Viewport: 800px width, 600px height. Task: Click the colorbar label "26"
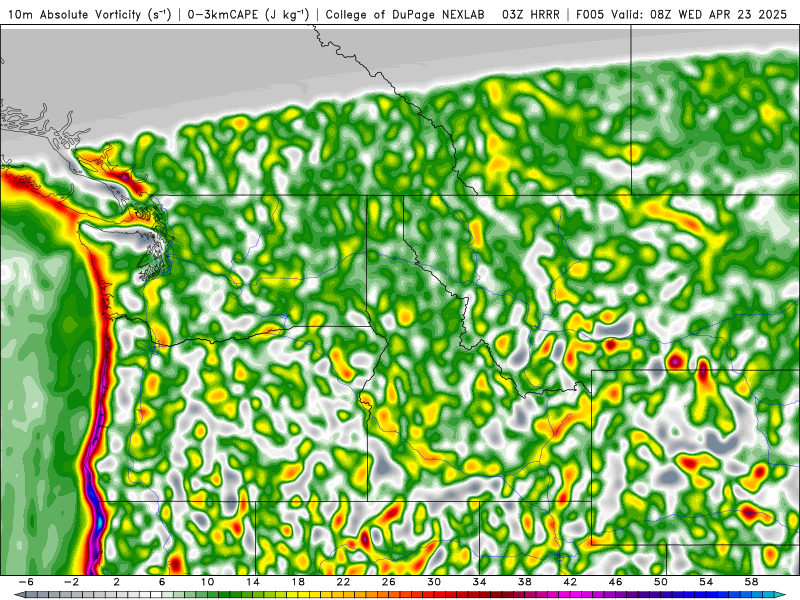pos(388,581)
